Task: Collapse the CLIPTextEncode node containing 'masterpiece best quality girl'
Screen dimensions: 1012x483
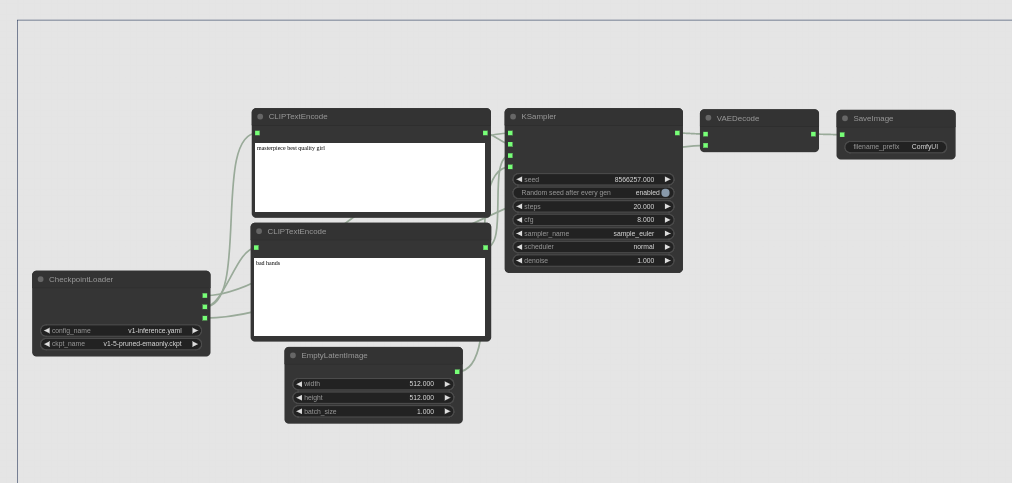Action: point(260,116)
